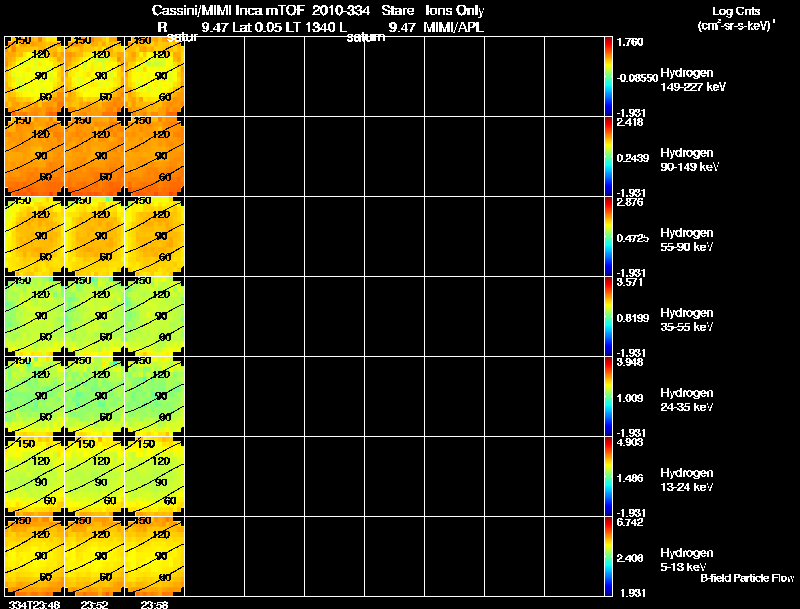Click the 'Log Cnts' units heading
The width and height of the screenshot is (800, 609).
tap(736, 11)
